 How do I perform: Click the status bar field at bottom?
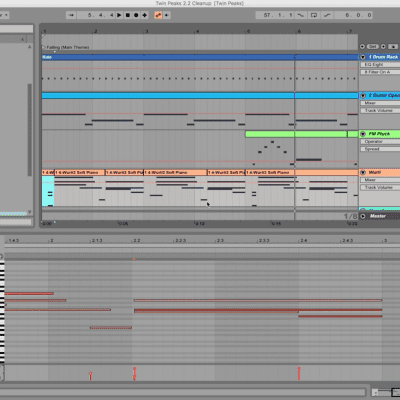(x=183, y=392)
